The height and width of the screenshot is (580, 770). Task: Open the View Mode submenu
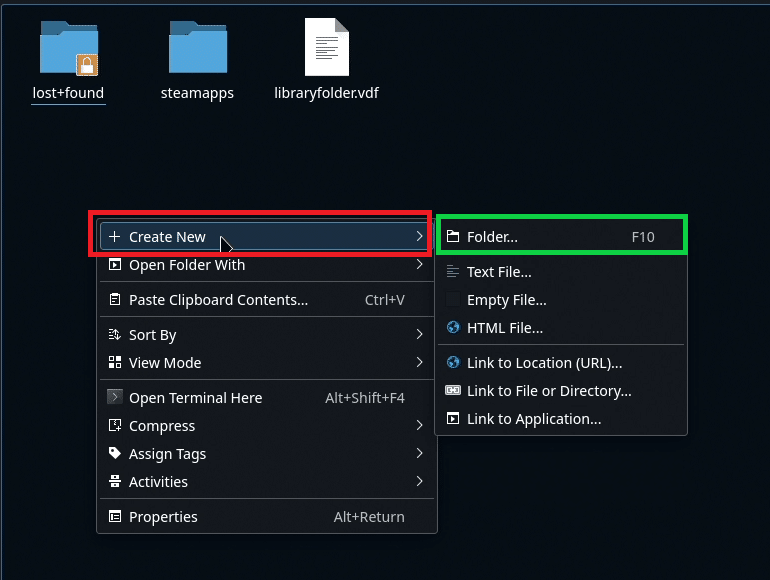267,363
